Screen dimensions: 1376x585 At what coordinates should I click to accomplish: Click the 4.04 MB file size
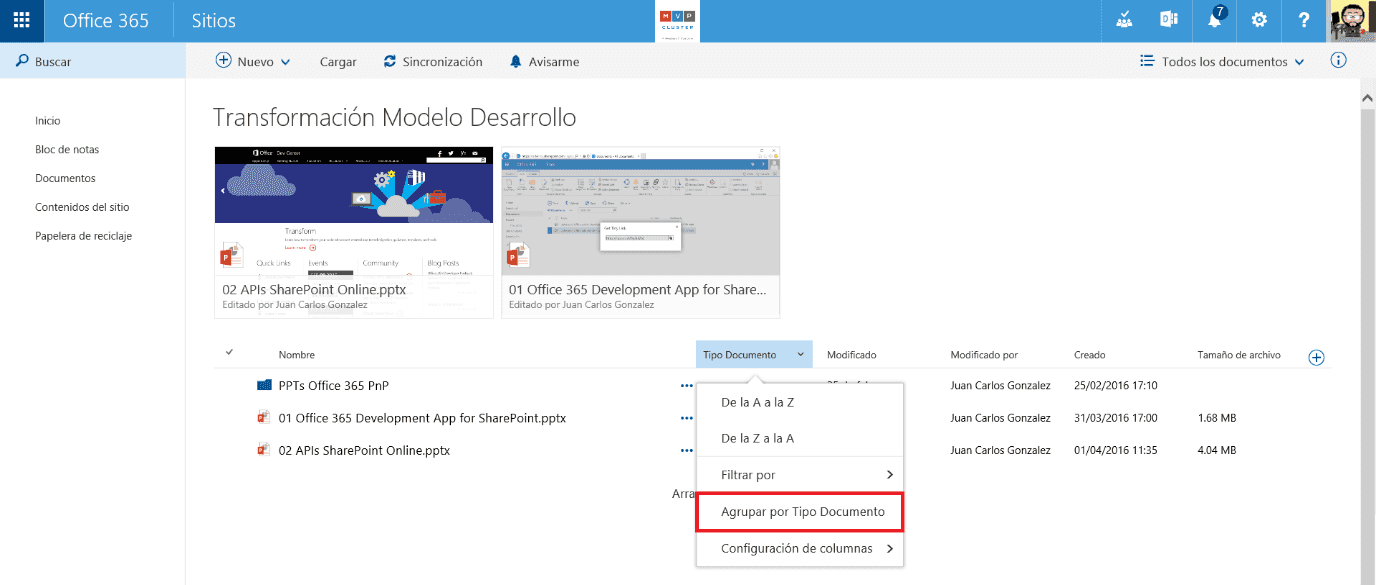point(1217,451)
